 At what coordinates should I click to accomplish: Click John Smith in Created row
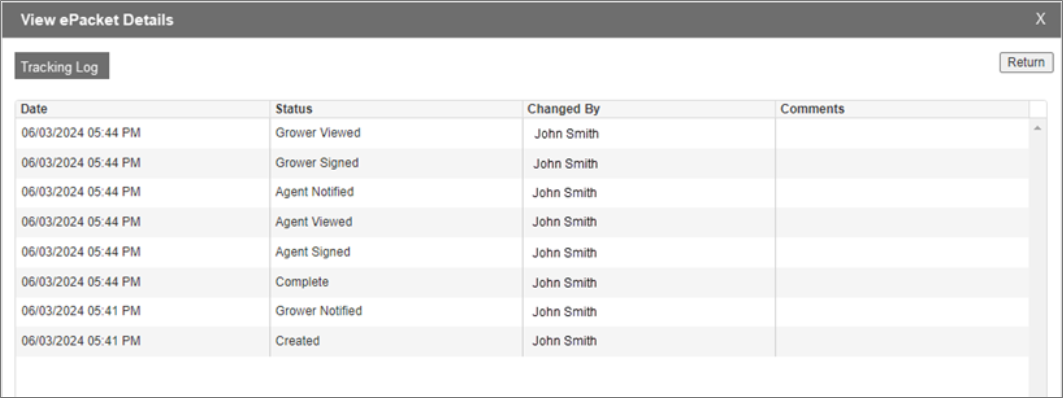coord(565,341)
